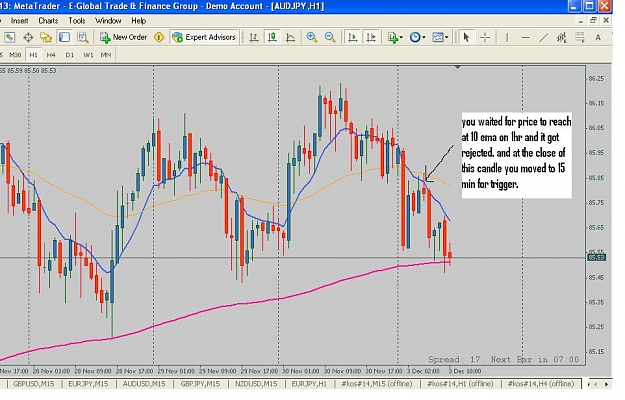
Task: Open the Templates dropdown
Action: click(440, 37)
